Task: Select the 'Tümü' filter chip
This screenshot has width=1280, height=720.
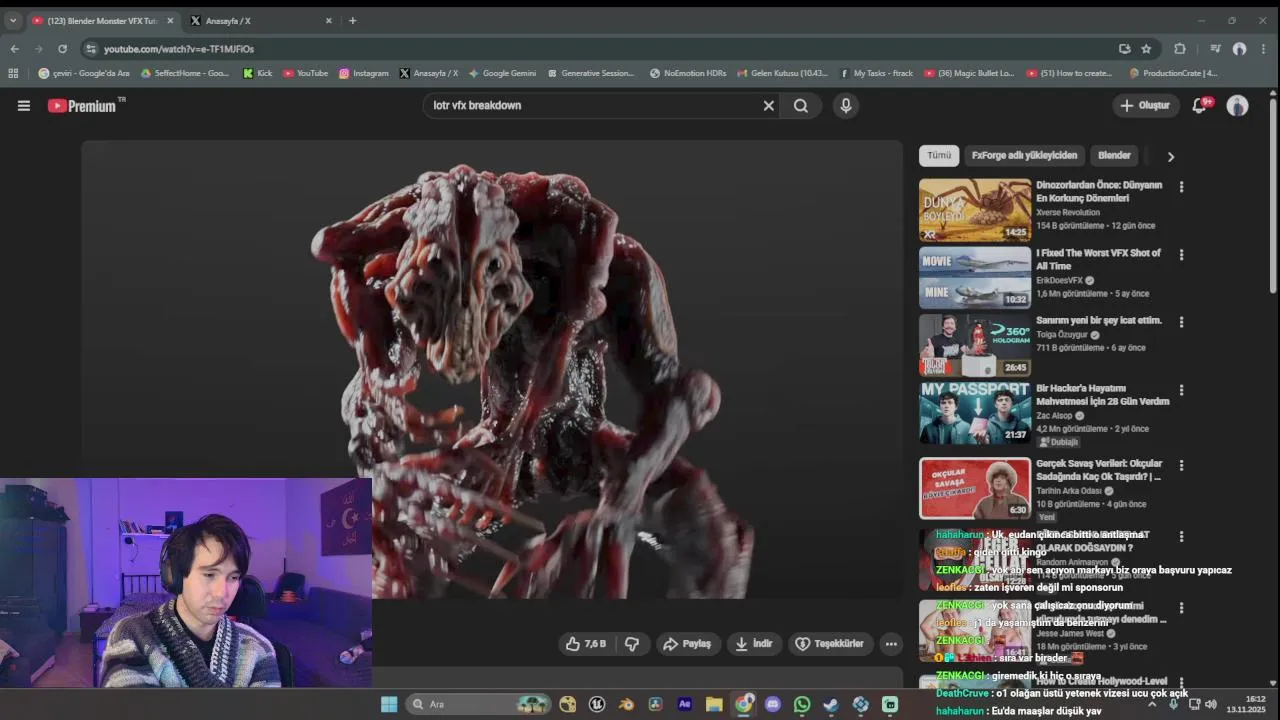Action: point(939,156)
